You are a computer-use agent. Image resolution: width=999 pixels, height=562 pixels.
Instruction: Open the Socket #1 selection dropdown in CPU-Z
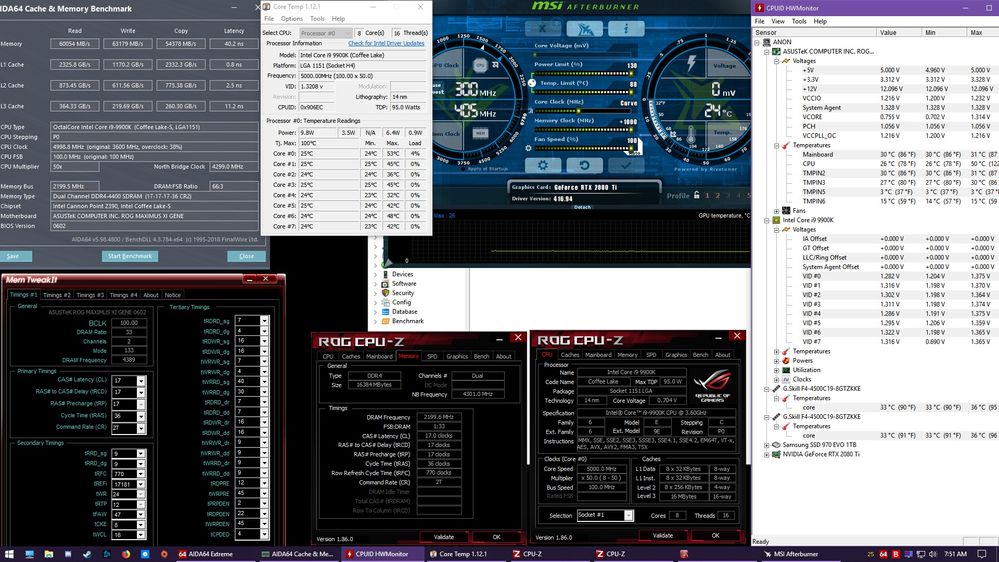pos(628,515)
